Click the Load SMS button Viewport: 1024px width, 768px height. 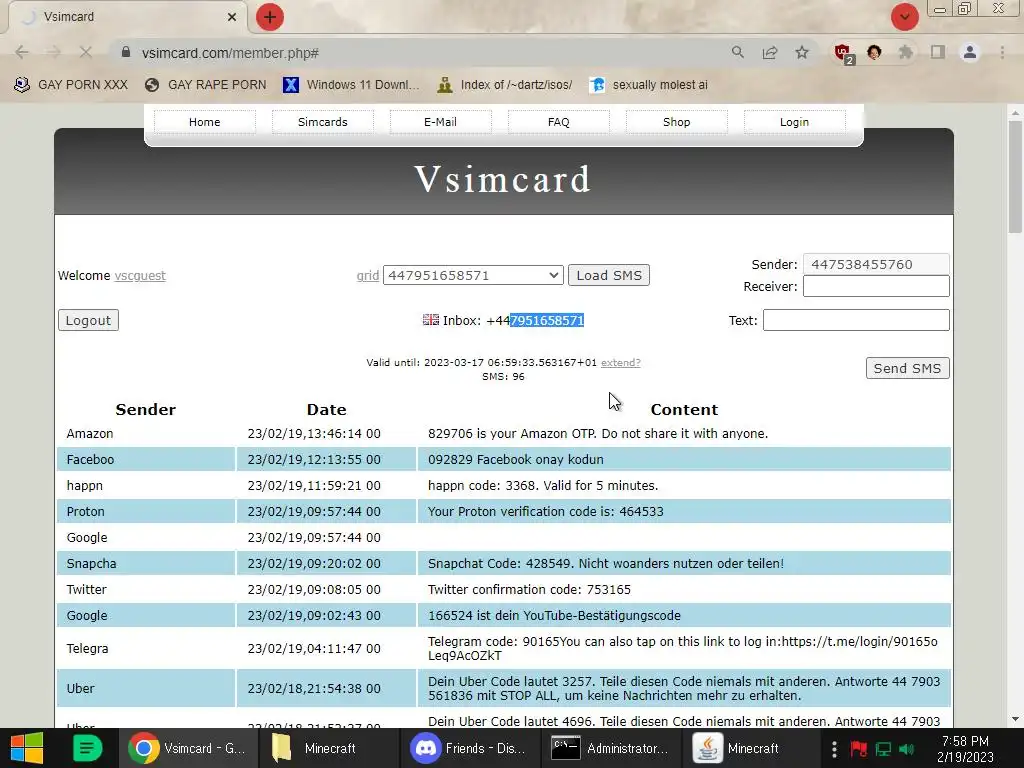609,275
